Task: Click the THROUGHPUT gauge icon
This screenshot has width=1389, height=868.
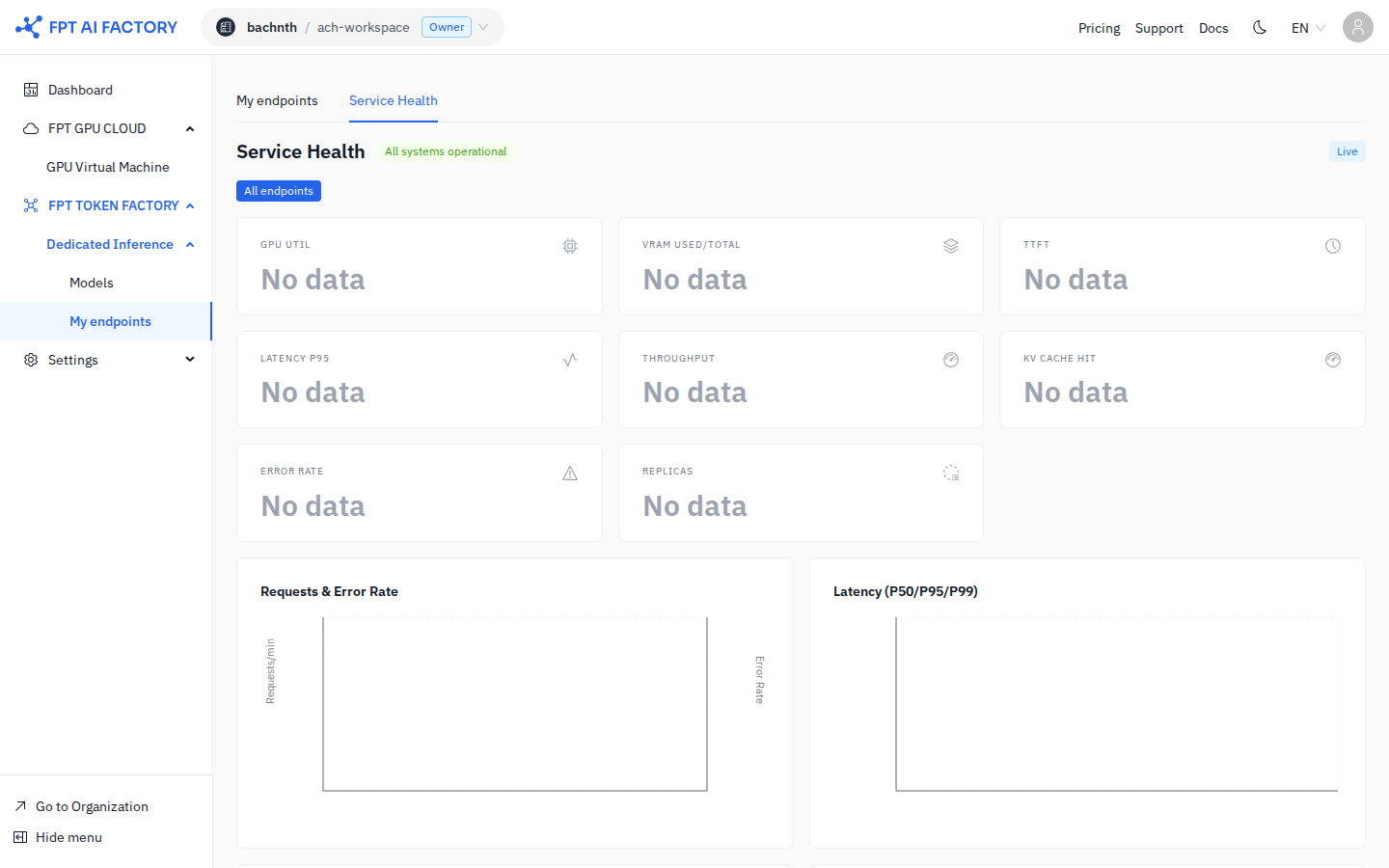Action: coord(951,360)
